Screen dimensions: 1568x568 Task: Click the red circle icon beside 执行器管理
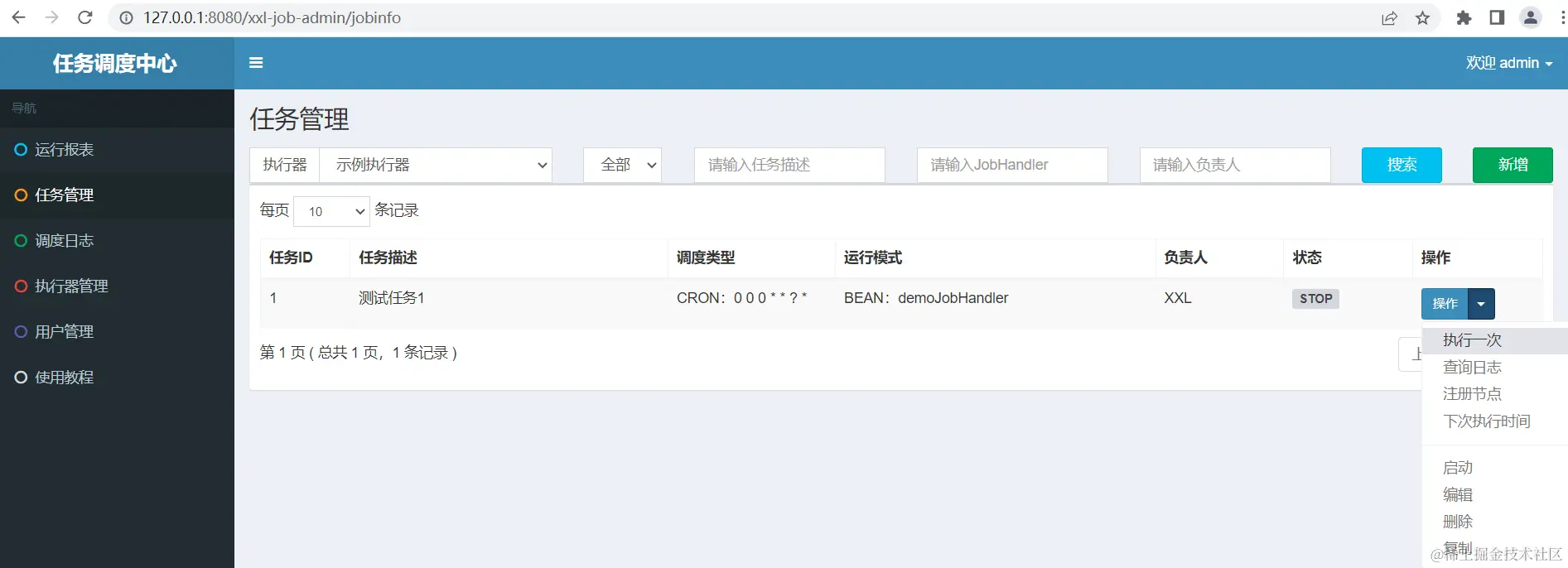[22, 286]
